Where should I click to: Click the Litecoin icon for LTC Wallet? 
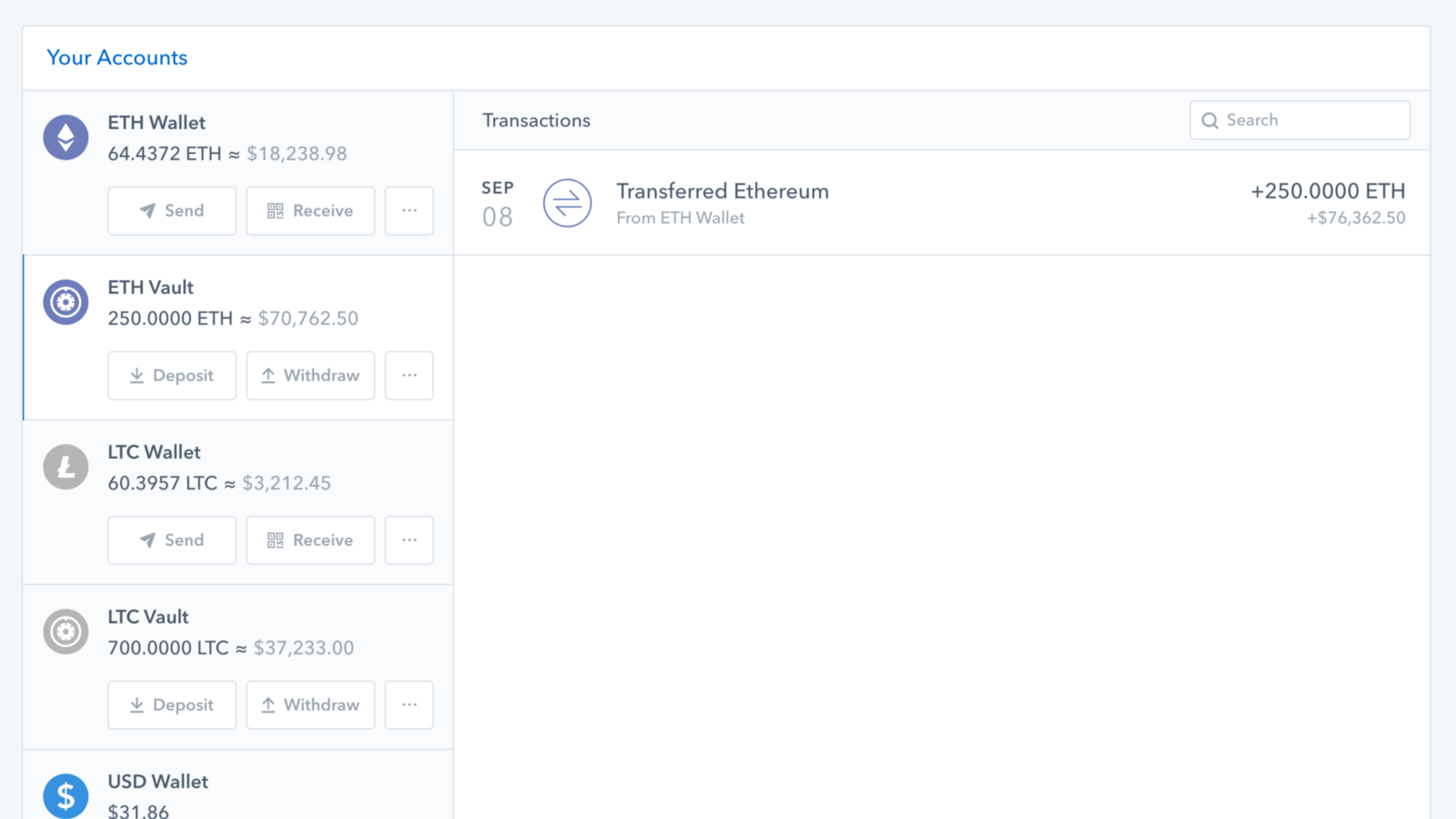[x=66, y=467]
